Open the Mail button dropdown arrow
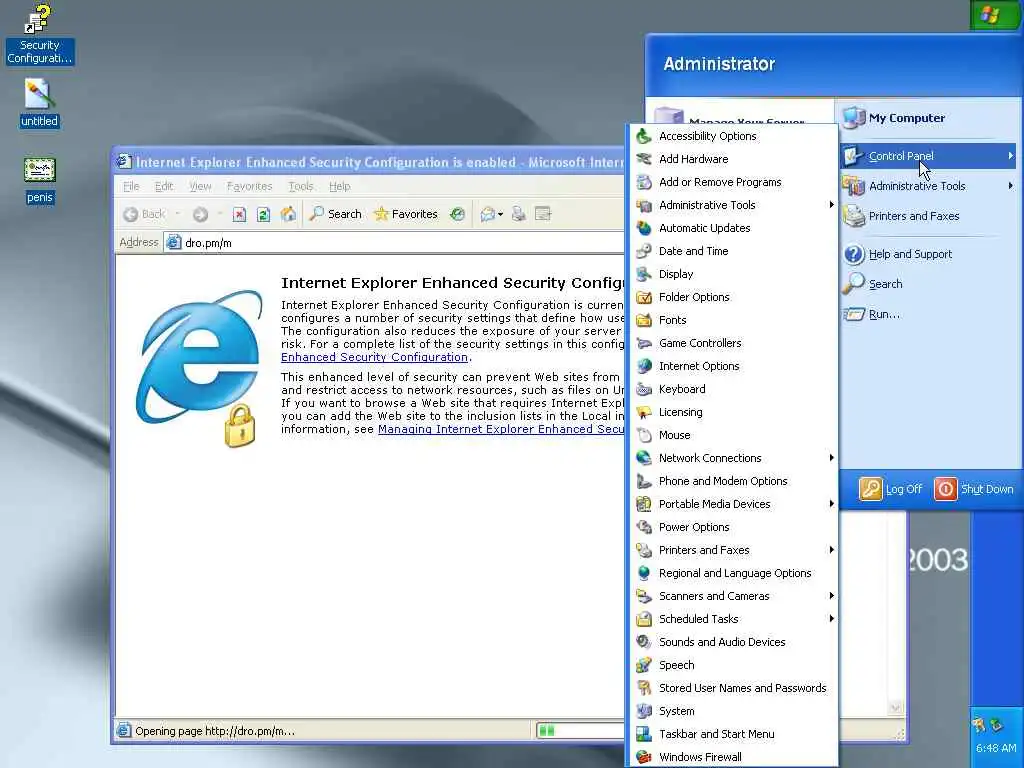The height and width of the screenshot is (768, 1024). (x=500, y=214)
